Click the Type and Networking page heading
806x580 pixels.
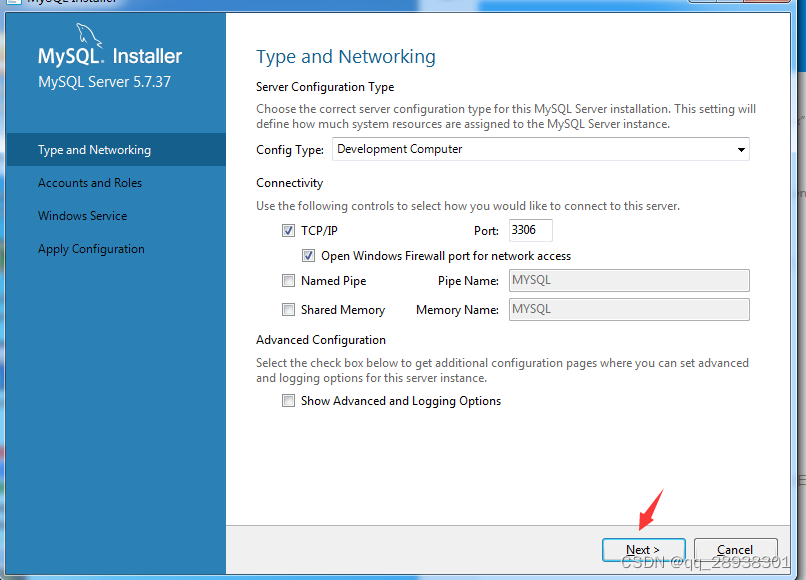(x=346, y=57)
